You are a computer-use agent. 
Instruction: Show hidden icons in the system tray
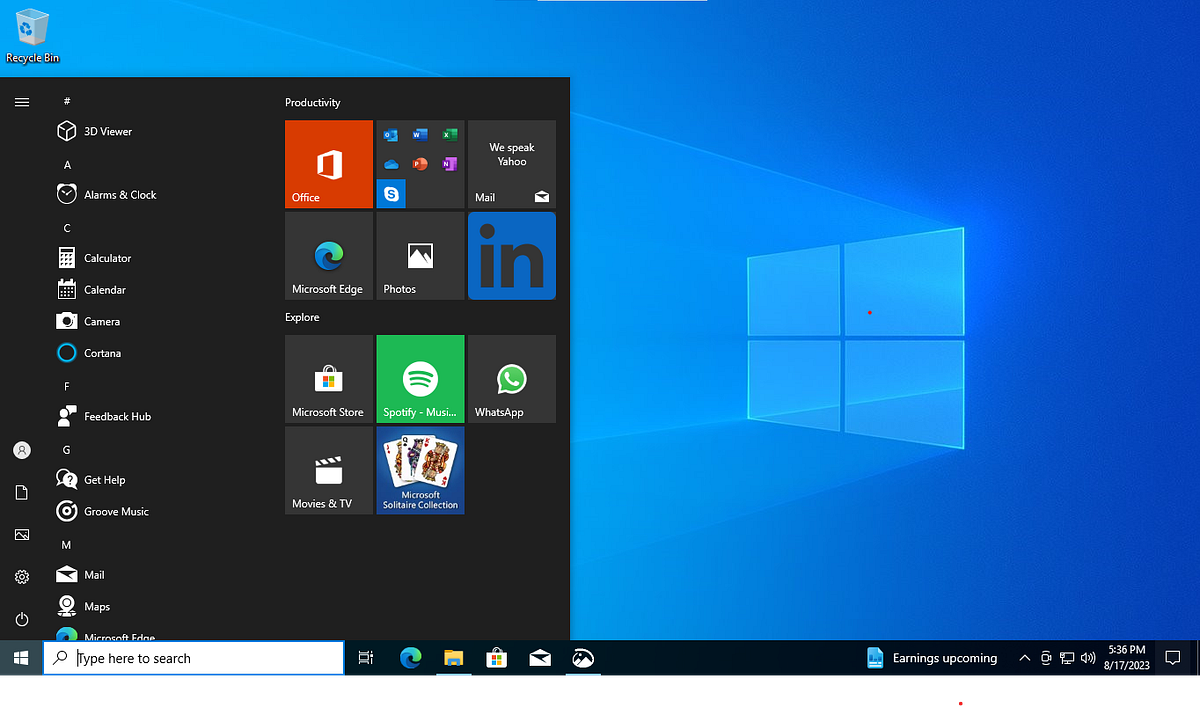pos(1024,658)
